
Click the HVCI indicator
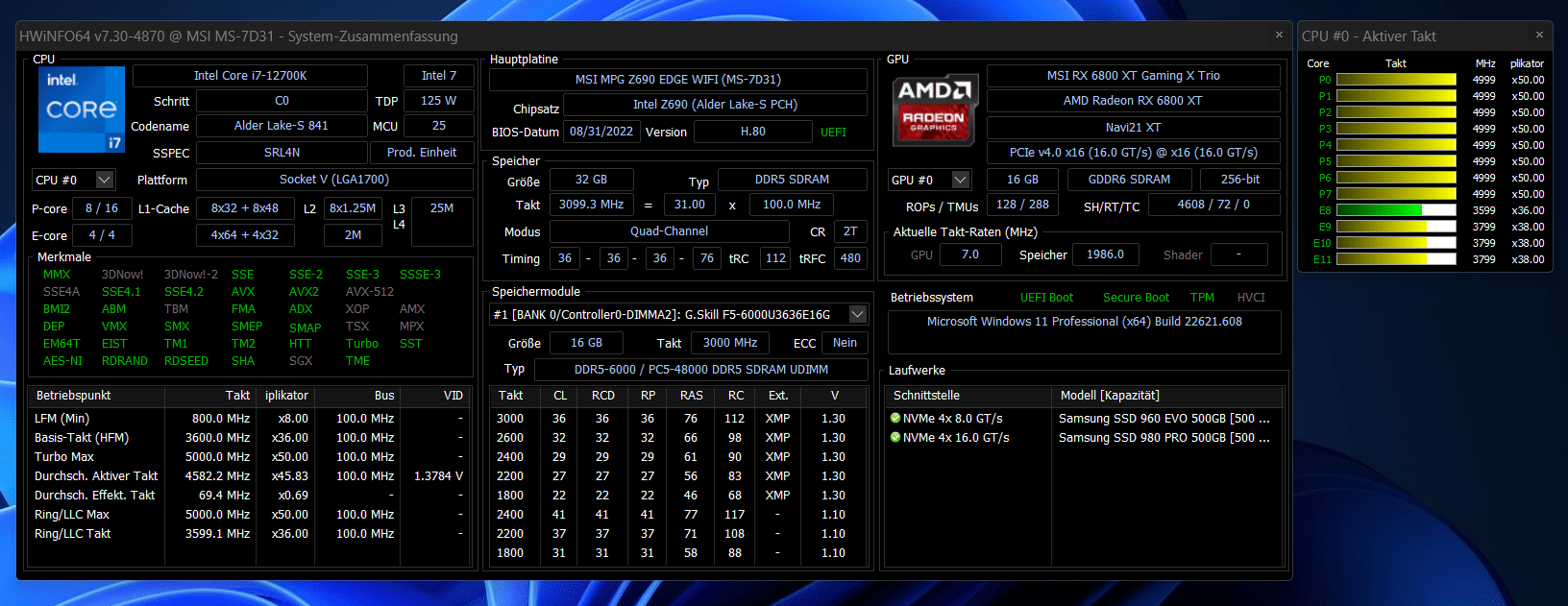[x=1251, y=298]
